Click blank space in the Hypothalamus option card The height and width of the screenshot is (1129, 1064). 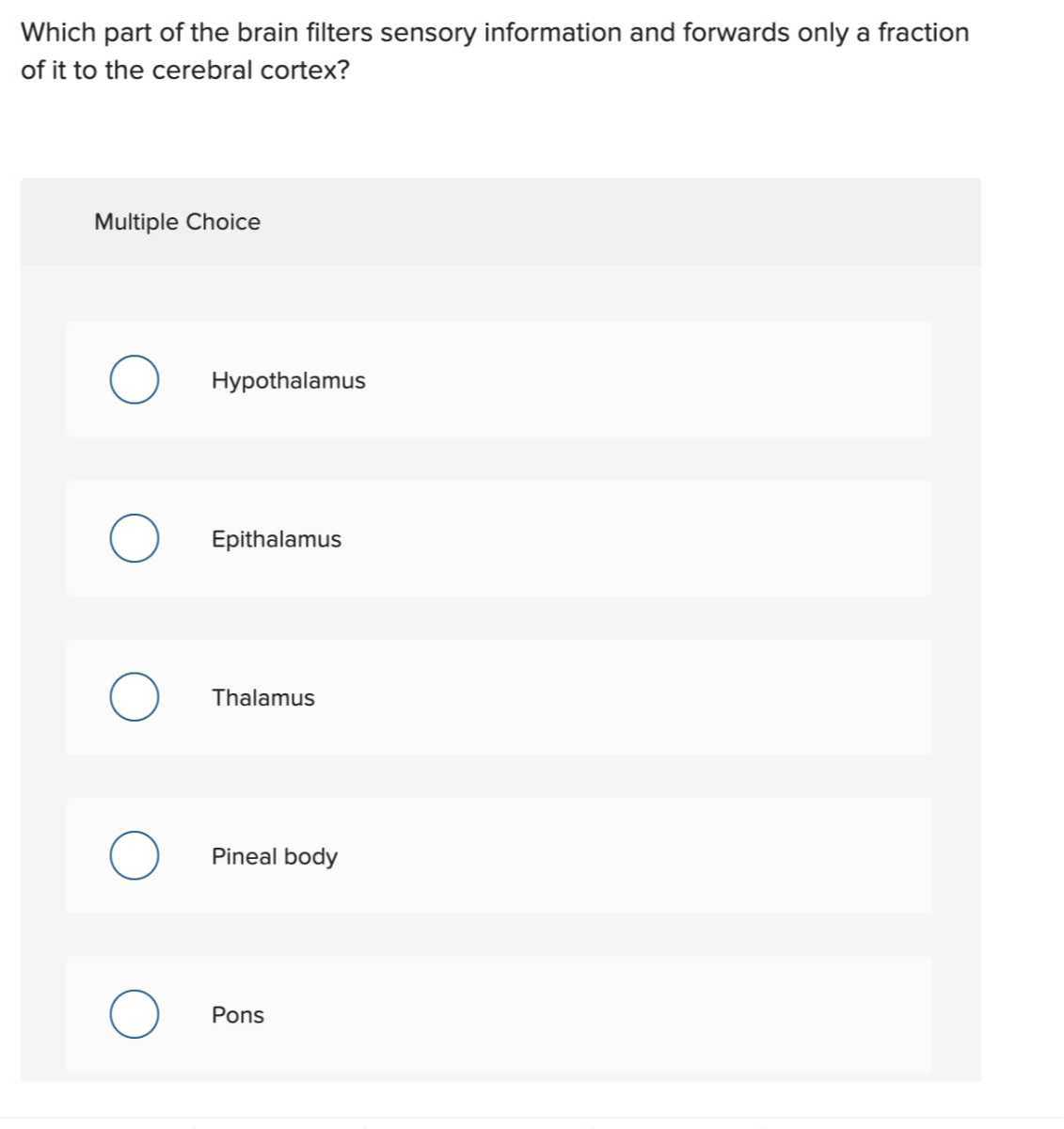click(x=659, y=380)
